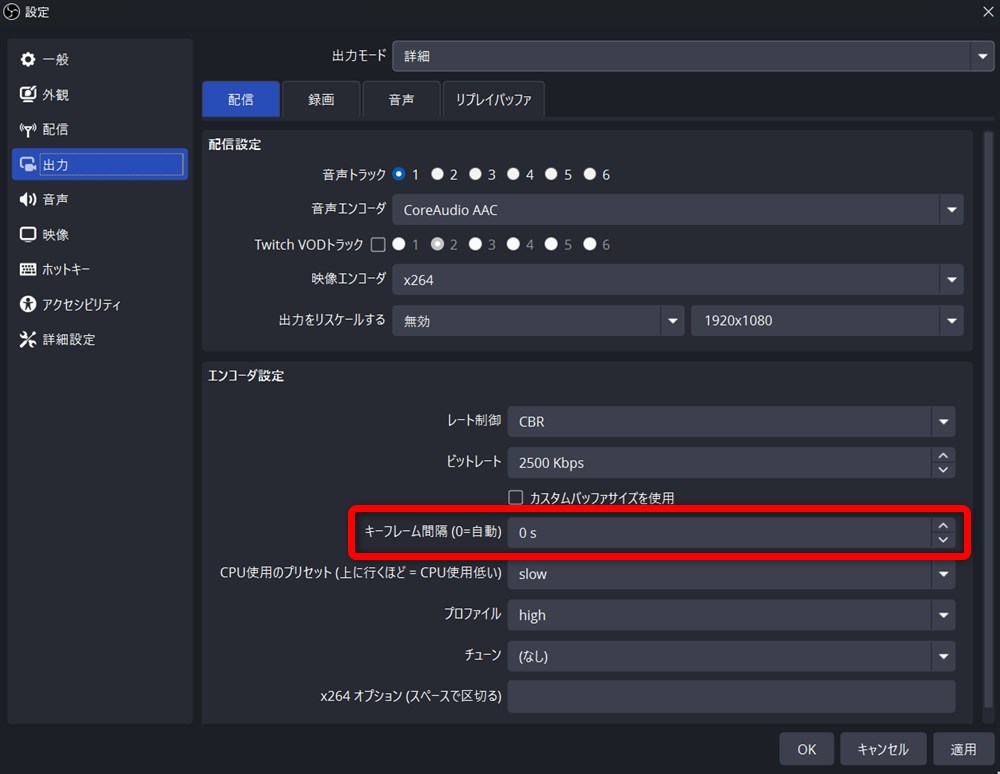Click the Advanced (詳細設定) tools icon
The width and height of the screenshot is (1000, 774).
[x=28, y=340]
